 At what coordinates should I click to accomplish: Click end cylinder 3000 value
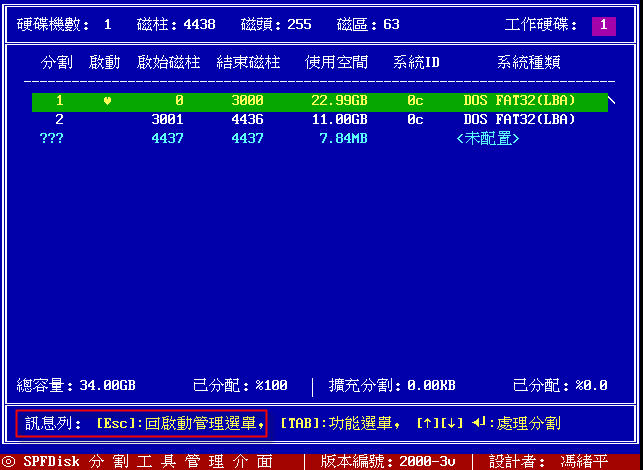247,101
